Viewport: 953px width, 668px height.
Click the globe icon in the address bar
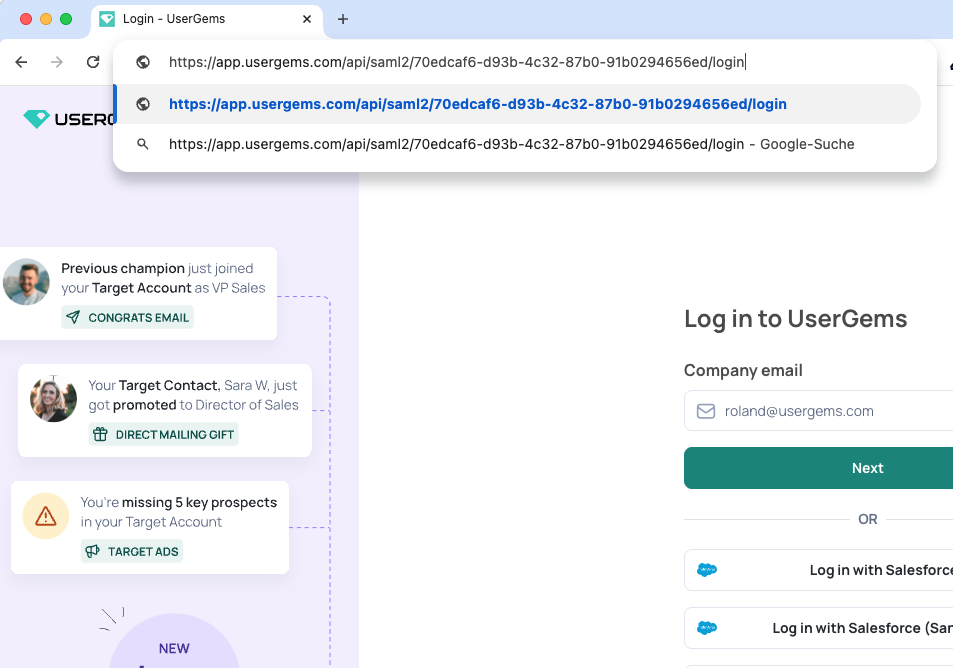(143, 62)
